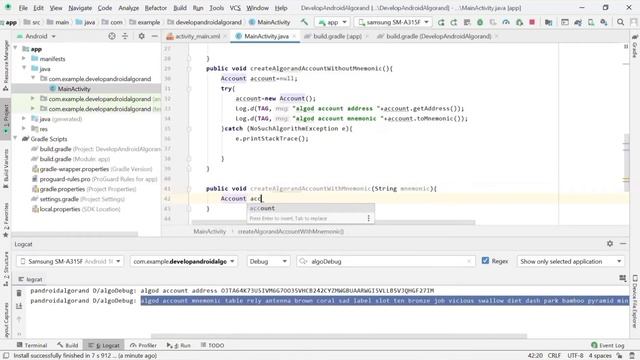640x360 pixels.
Task: Click the CRLF line separator status
Action: coord(554,356)
